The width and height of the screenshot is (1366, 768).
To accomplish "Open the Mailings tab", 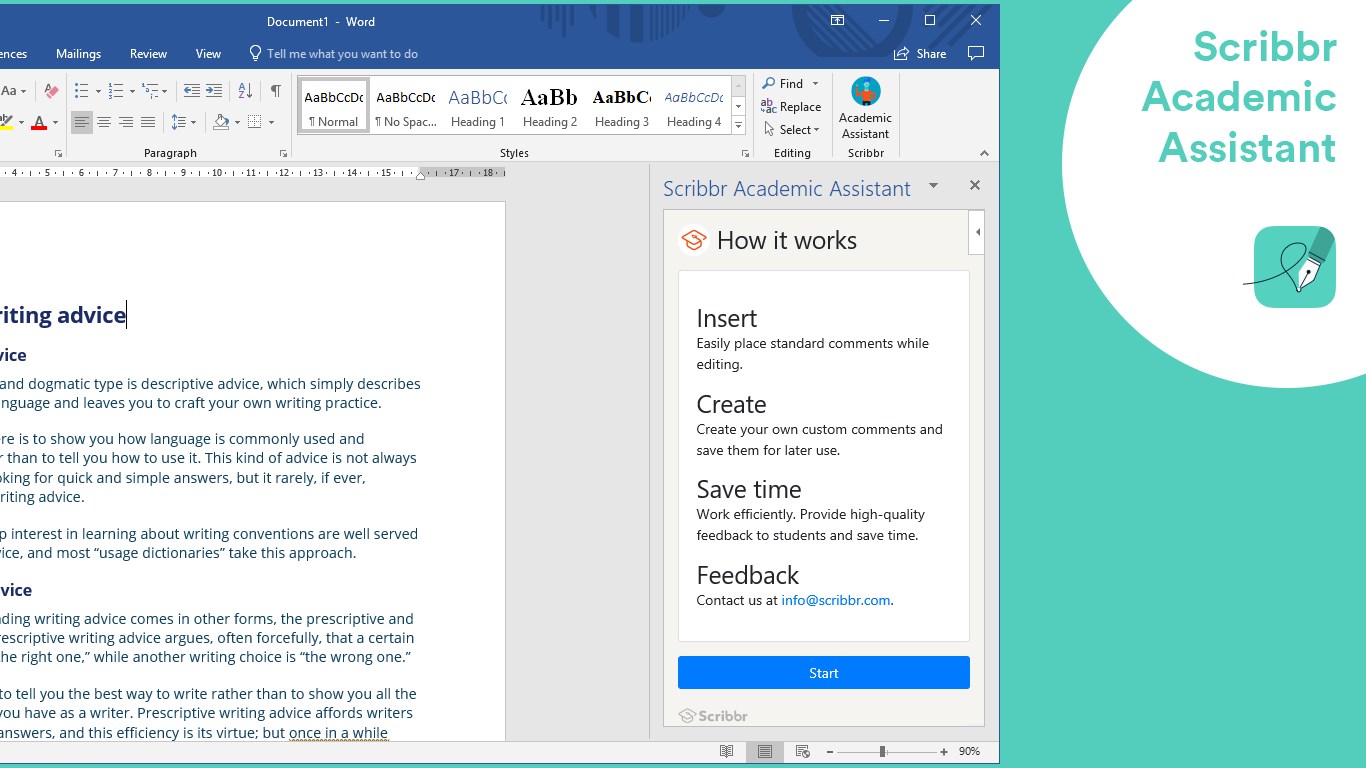I will pyautogui.click(x=78, y=54).
